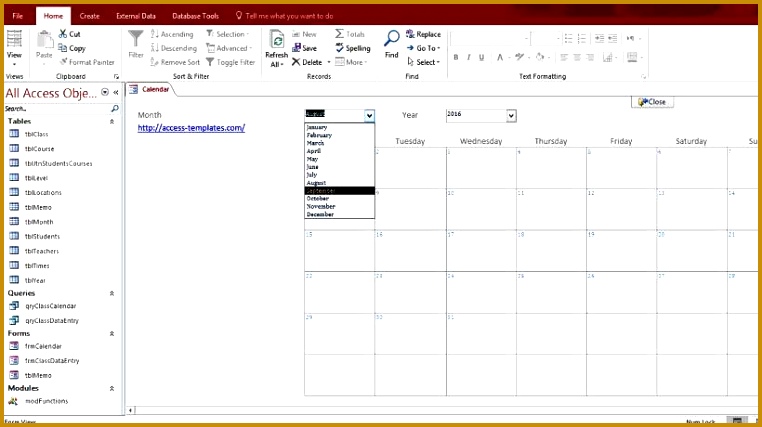The image size is (762, 427).
Task: Sort Descending
Action: (x=173, y=48)
